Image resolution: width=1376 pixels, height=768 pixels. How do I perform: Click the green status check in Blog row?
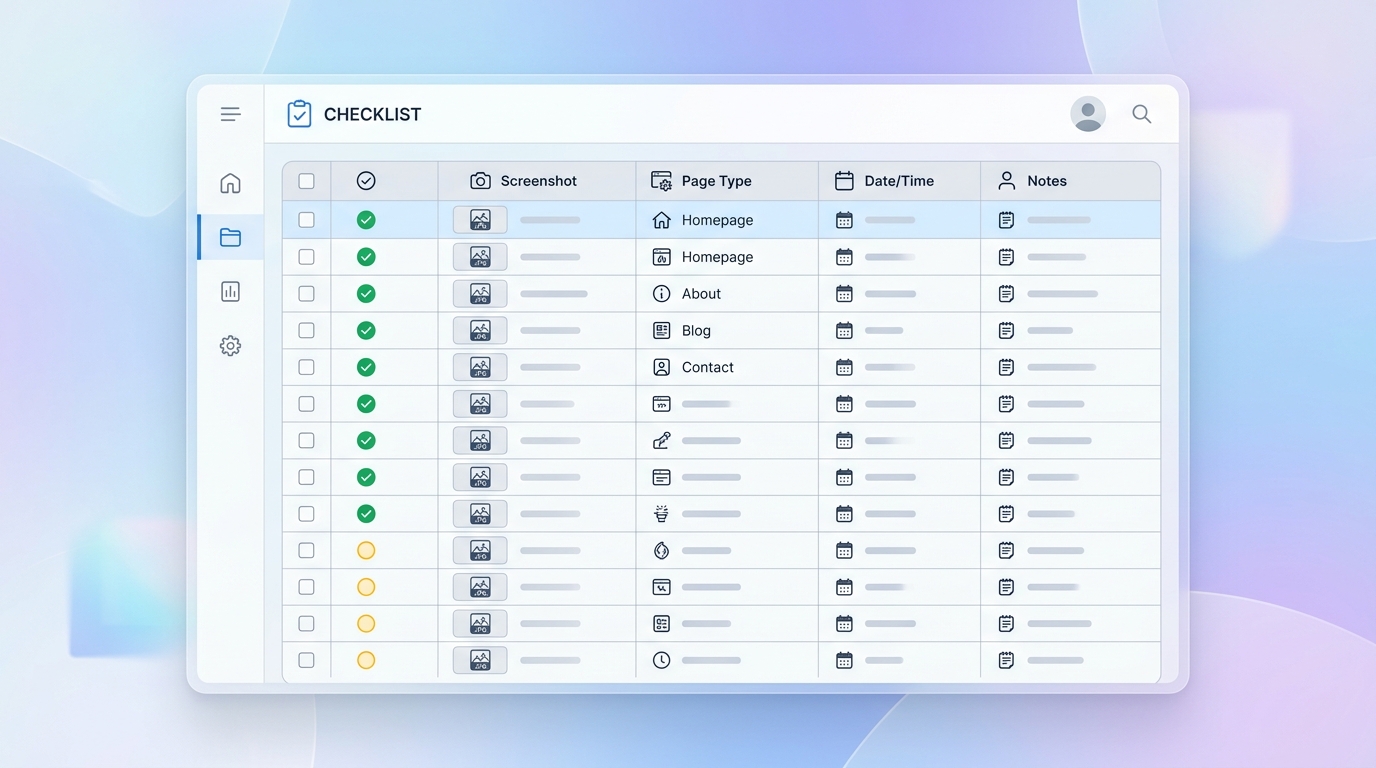[x=366, y=330]
